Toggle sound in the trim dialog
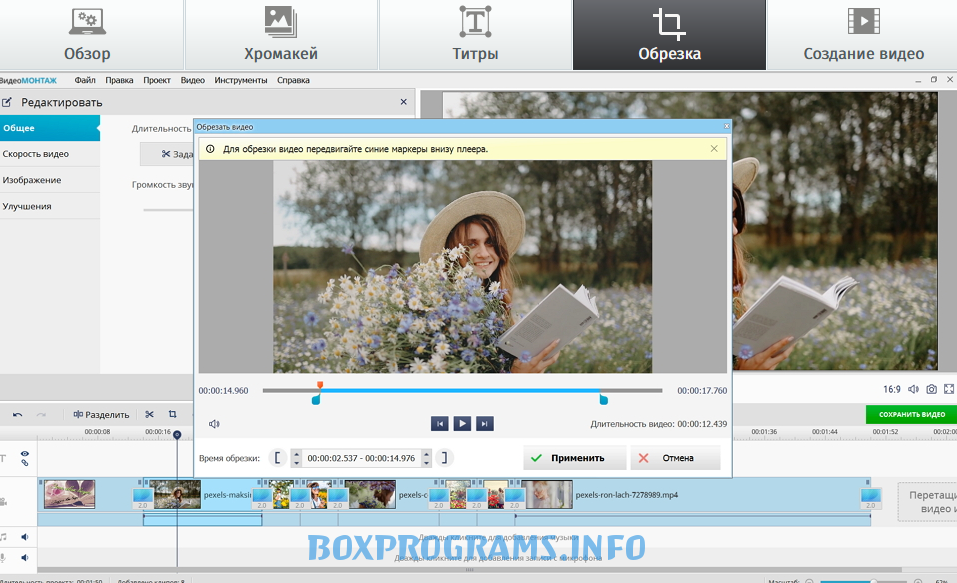The width and height of the screenshot is (957, 583). 214,424
